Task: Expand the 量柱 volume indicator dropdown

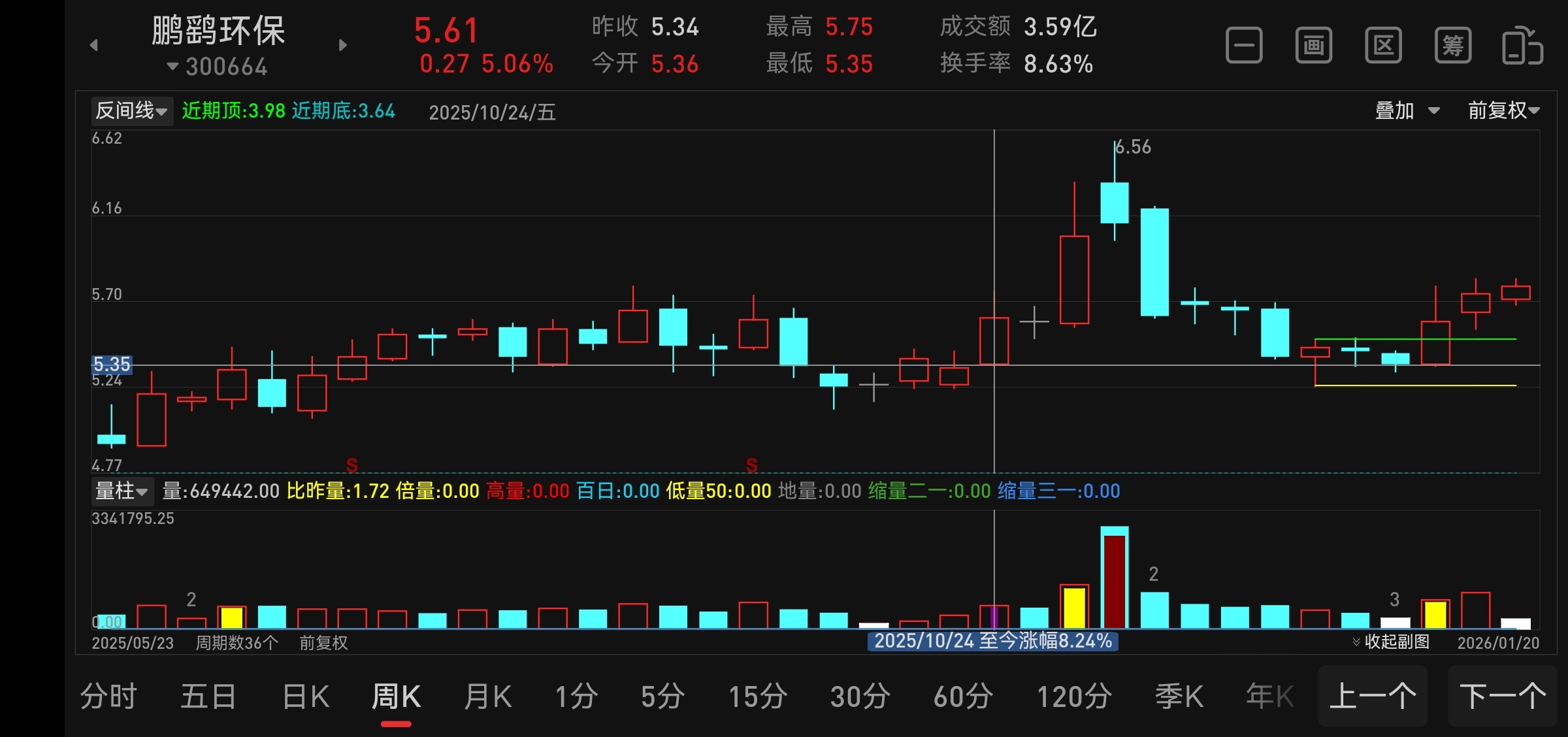Action: [122, 491]
